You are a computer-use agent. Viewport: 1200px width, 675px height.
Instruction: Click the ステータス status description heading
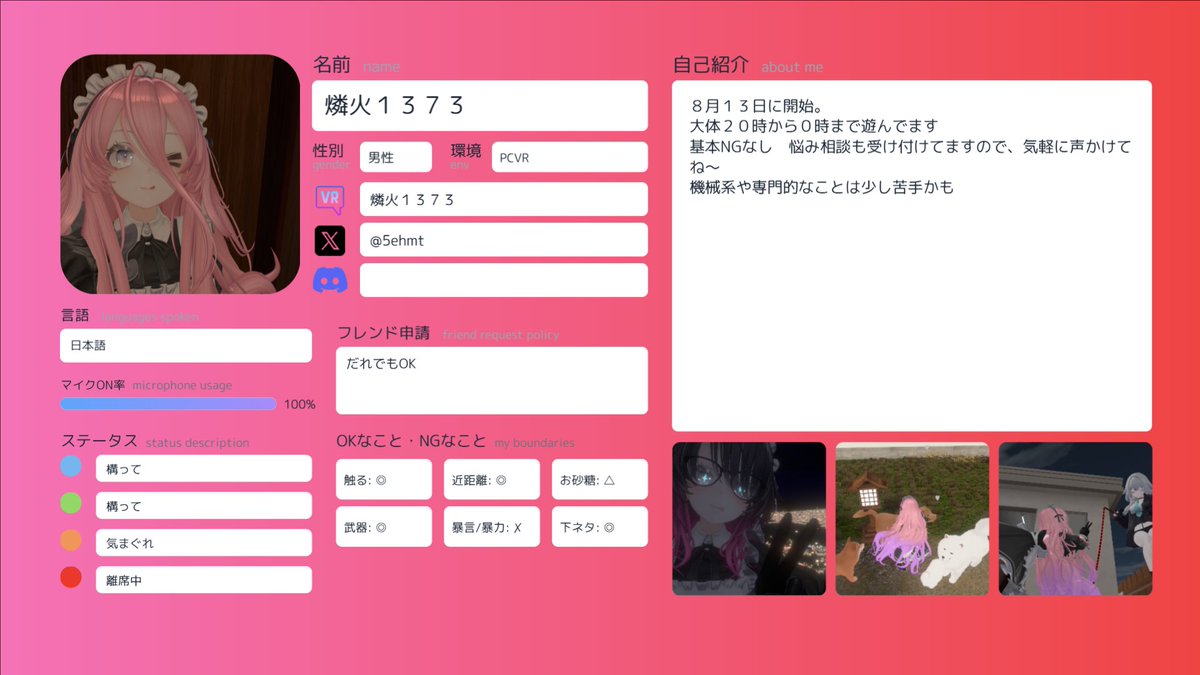155,442
